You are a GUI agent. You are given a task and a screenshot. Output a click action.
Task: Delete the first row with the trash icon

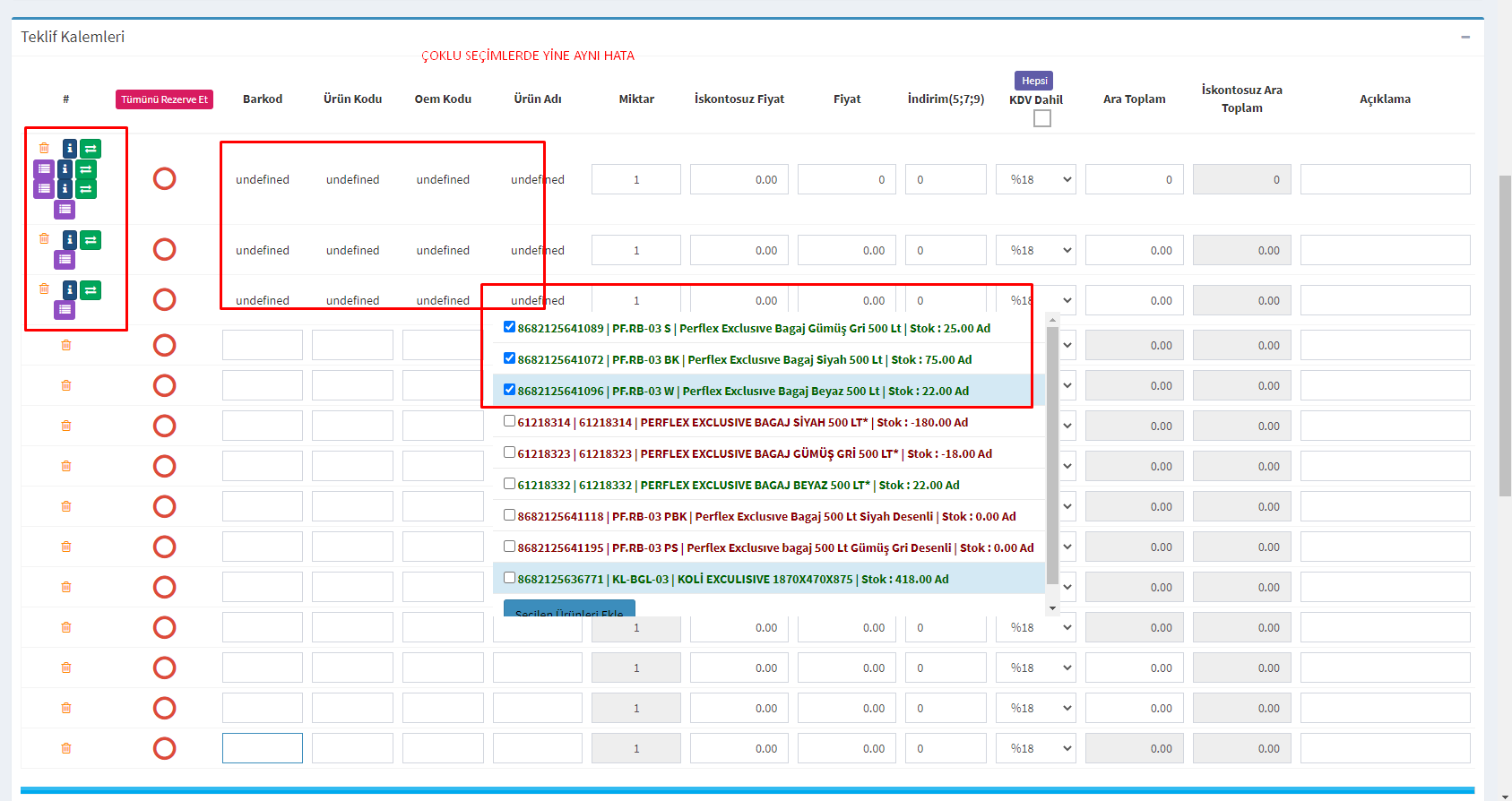pos(44,149)
